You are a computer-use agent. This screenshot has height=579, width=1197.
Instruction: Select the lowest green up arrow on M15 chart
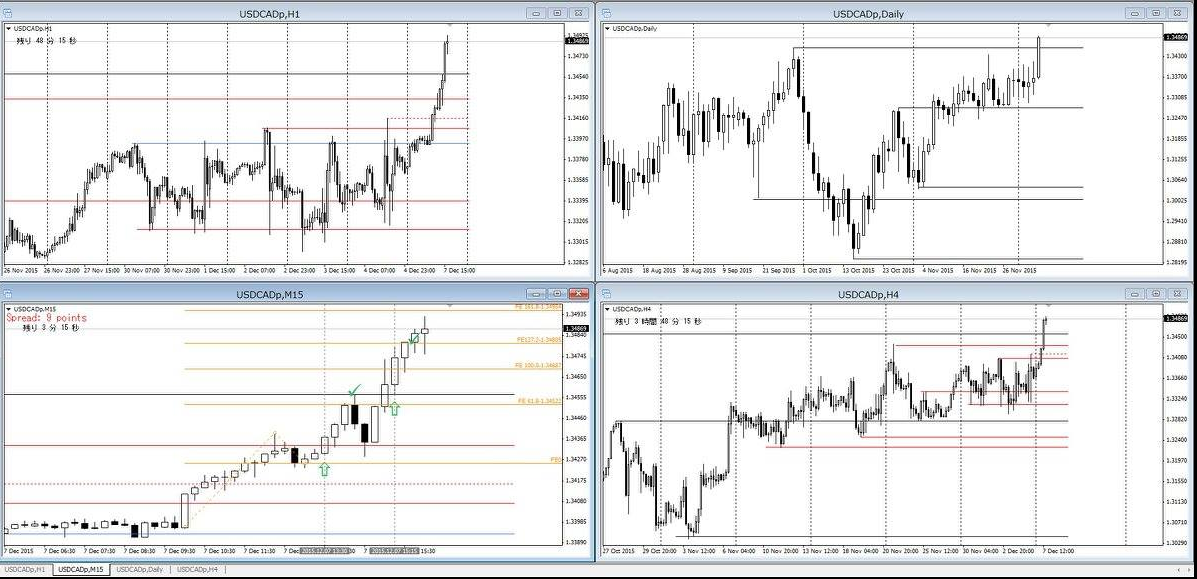click(323, 468)
